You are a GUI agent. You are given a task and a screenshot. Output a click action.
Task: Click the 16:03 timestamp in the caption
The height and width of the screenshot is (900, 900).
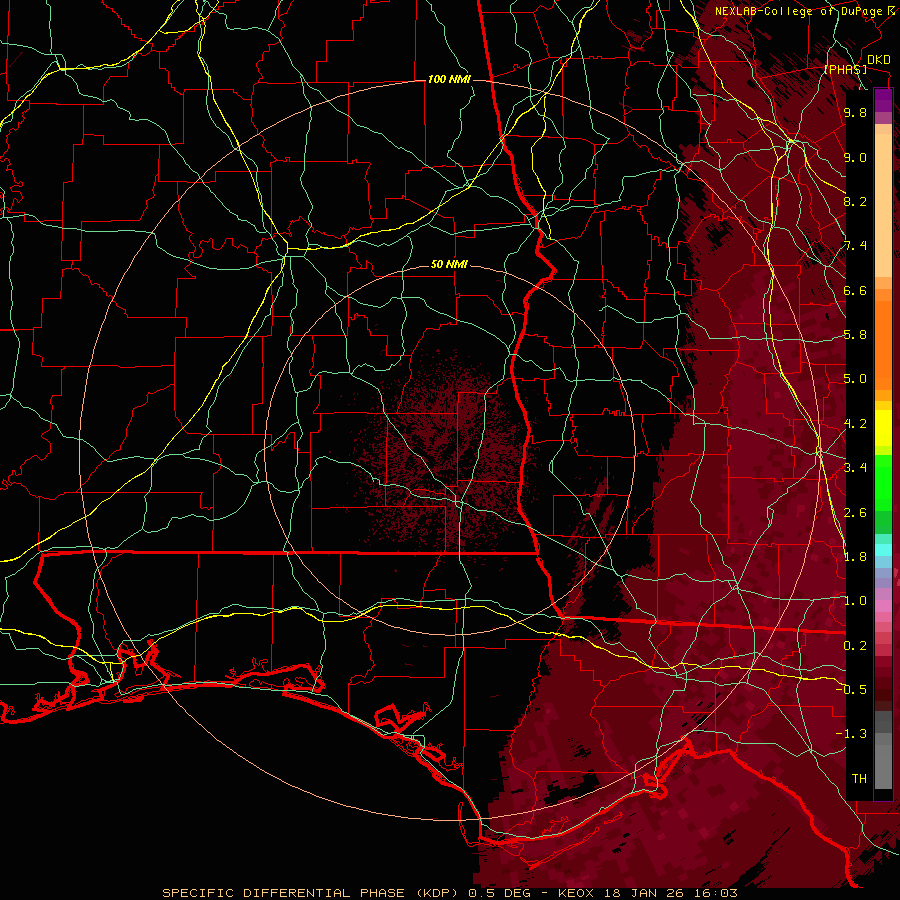717,893
